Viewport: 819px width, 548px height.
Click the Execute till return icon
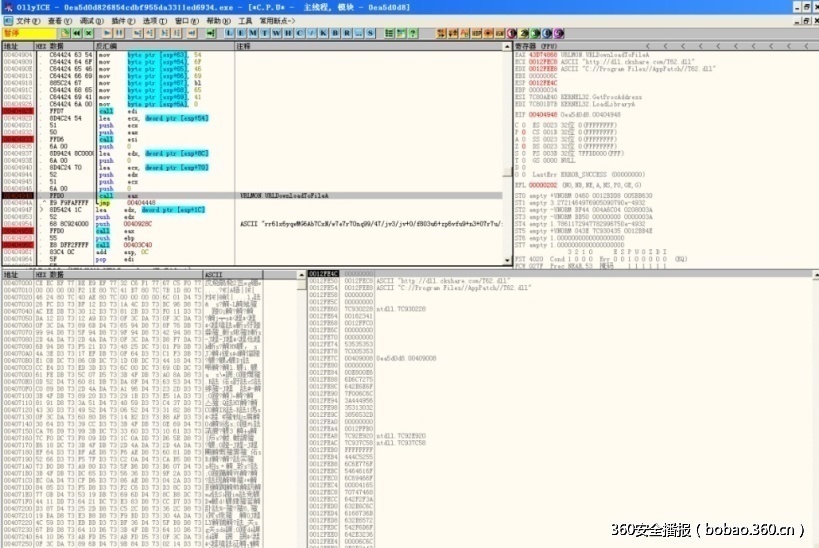pyautogui.click(x=192, y=33)
